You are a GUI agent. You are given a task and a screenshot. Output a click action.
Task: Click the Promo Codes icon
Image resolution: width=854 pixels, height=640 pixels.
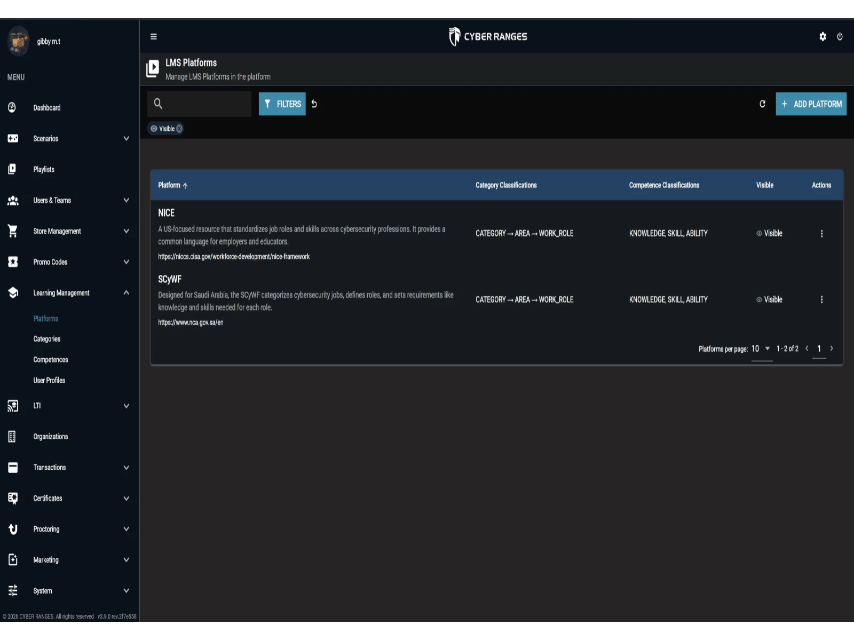point(13,262)
